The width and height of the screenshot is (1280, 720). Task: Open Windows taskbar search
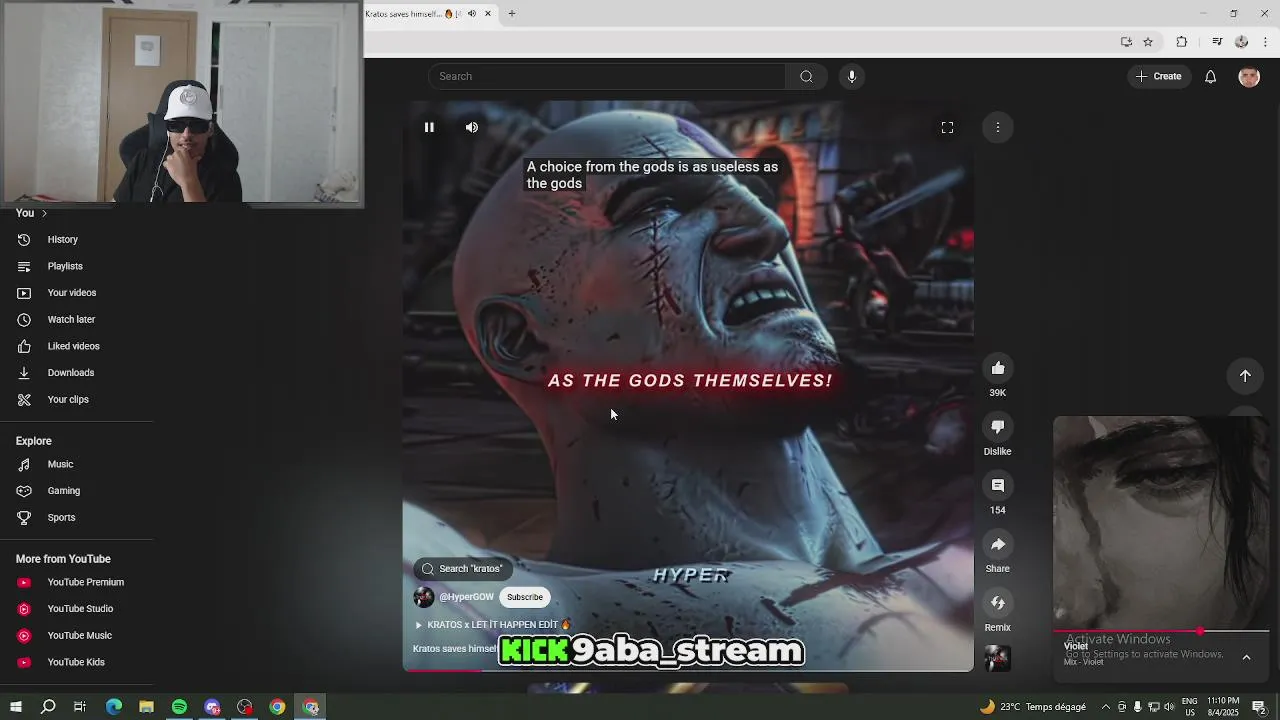tap(48, 707)
